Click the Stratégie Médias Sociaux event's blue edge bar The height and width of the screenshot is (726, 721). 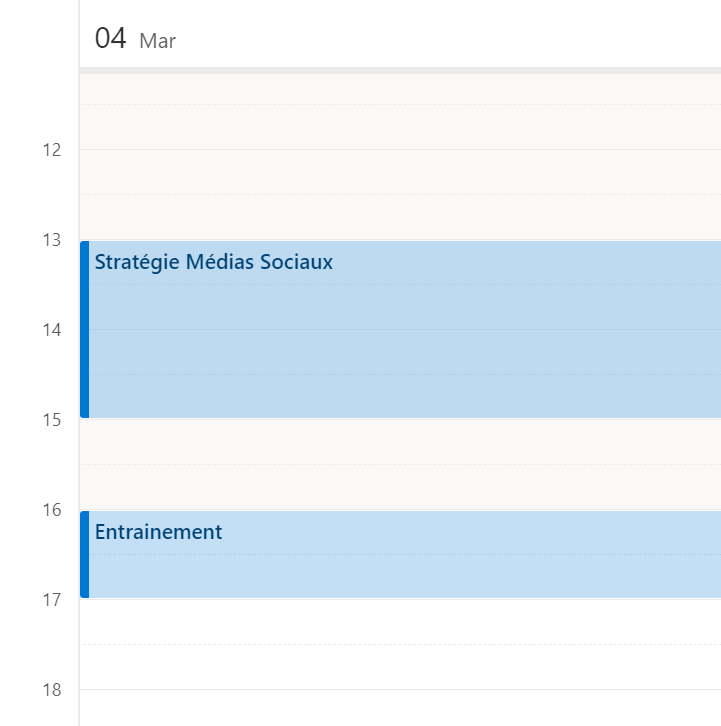(x=85, y=330)
